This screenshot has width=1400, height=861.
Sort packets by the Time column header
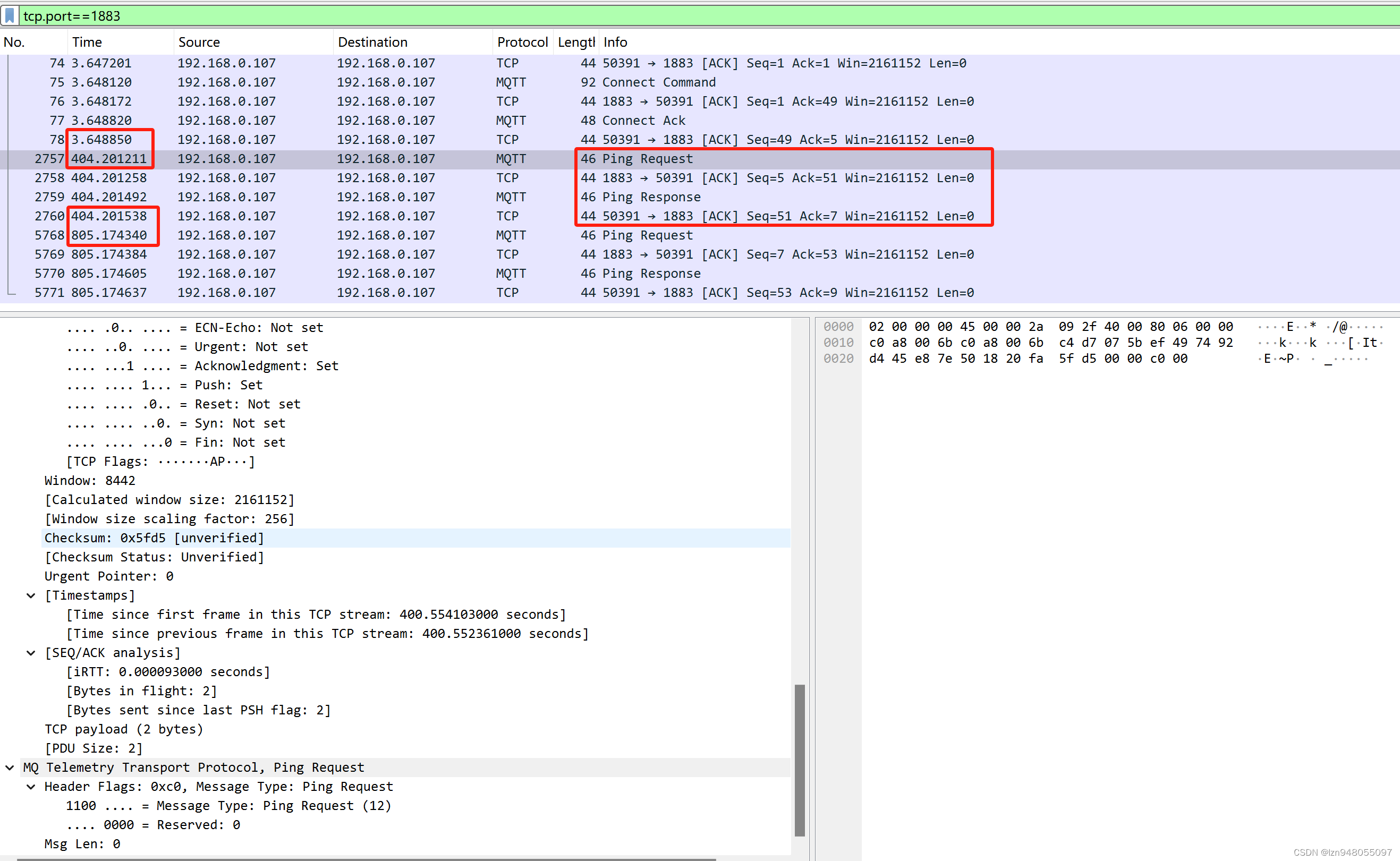pyautogui.click(x=87, y=42)
